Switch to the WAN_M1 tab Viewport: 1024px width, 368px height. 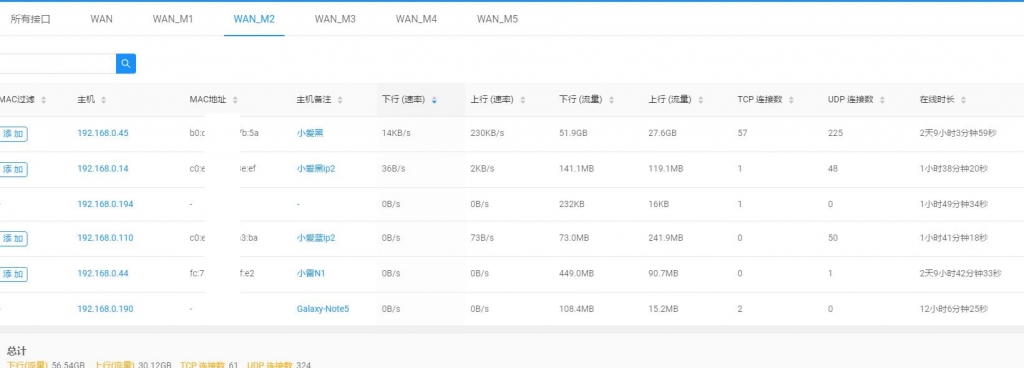point(173,19)
